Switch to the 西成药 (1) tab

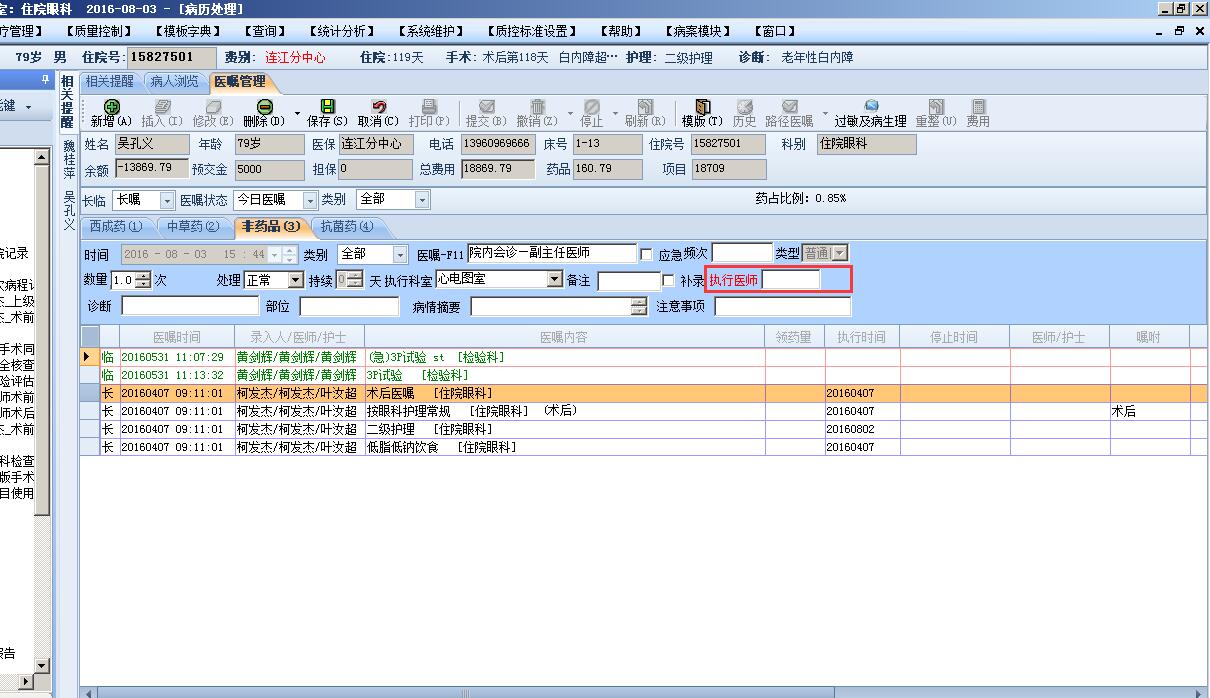[x=115, y=227]
